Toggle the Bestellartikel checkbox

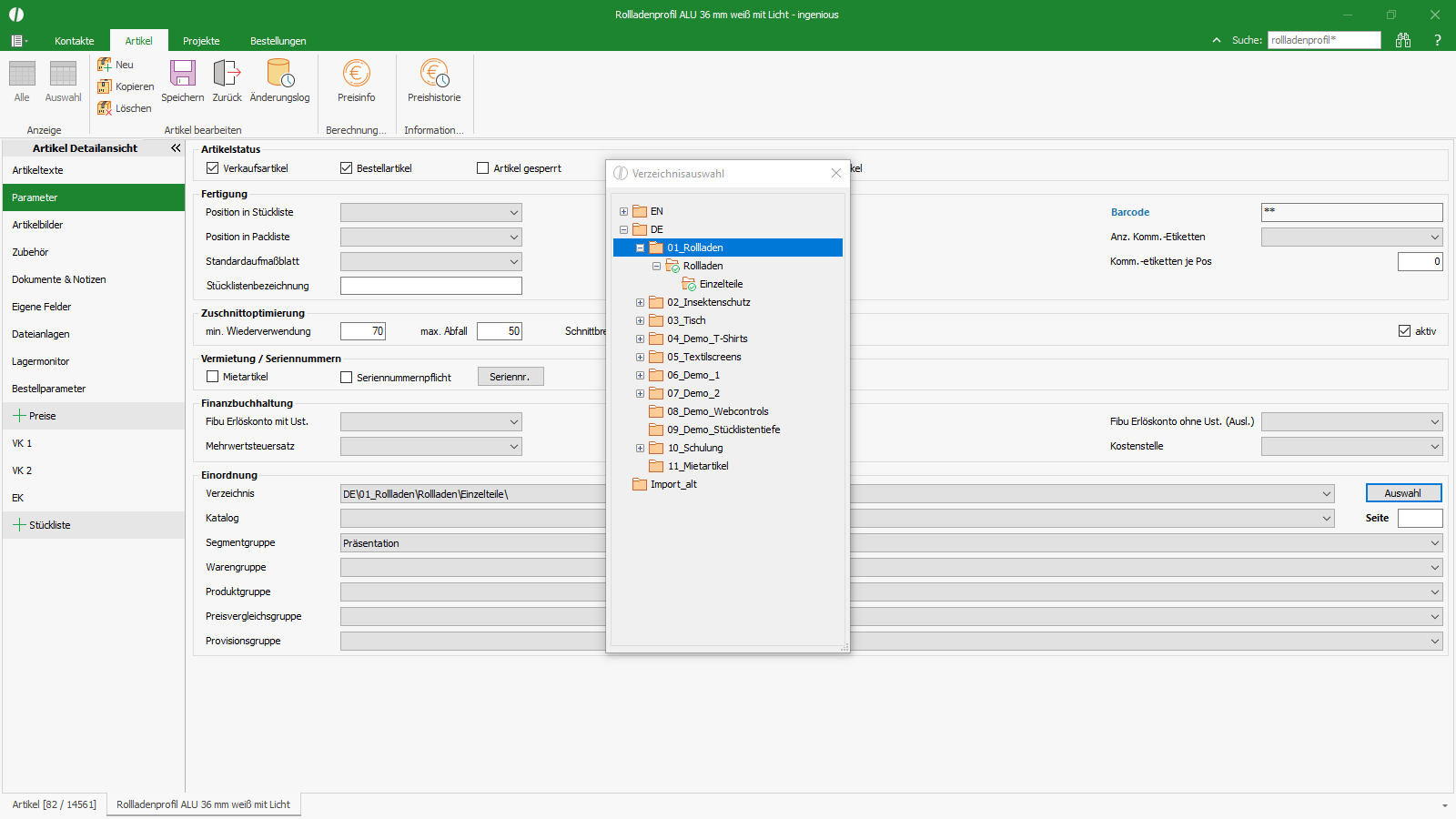point(347,168)
